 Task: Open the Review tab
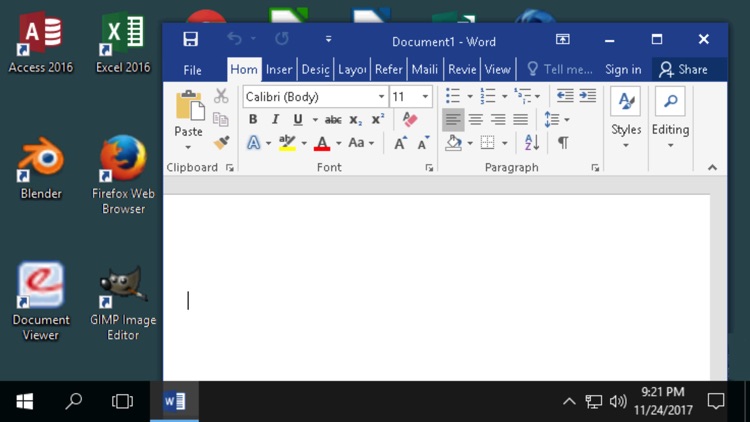(462, 69)
